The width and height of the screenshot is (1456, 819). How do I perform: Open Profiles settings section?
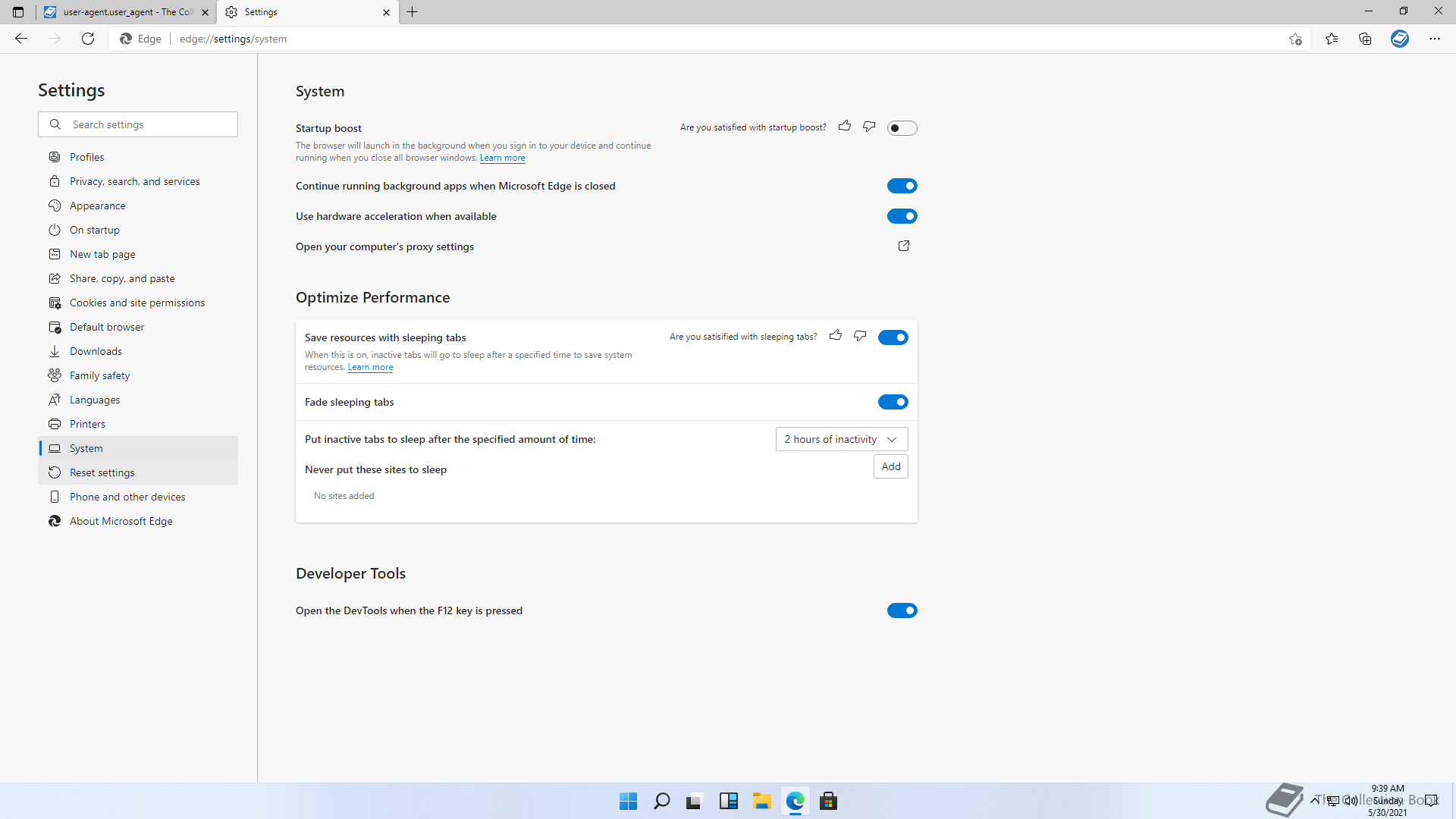(138, 157)
